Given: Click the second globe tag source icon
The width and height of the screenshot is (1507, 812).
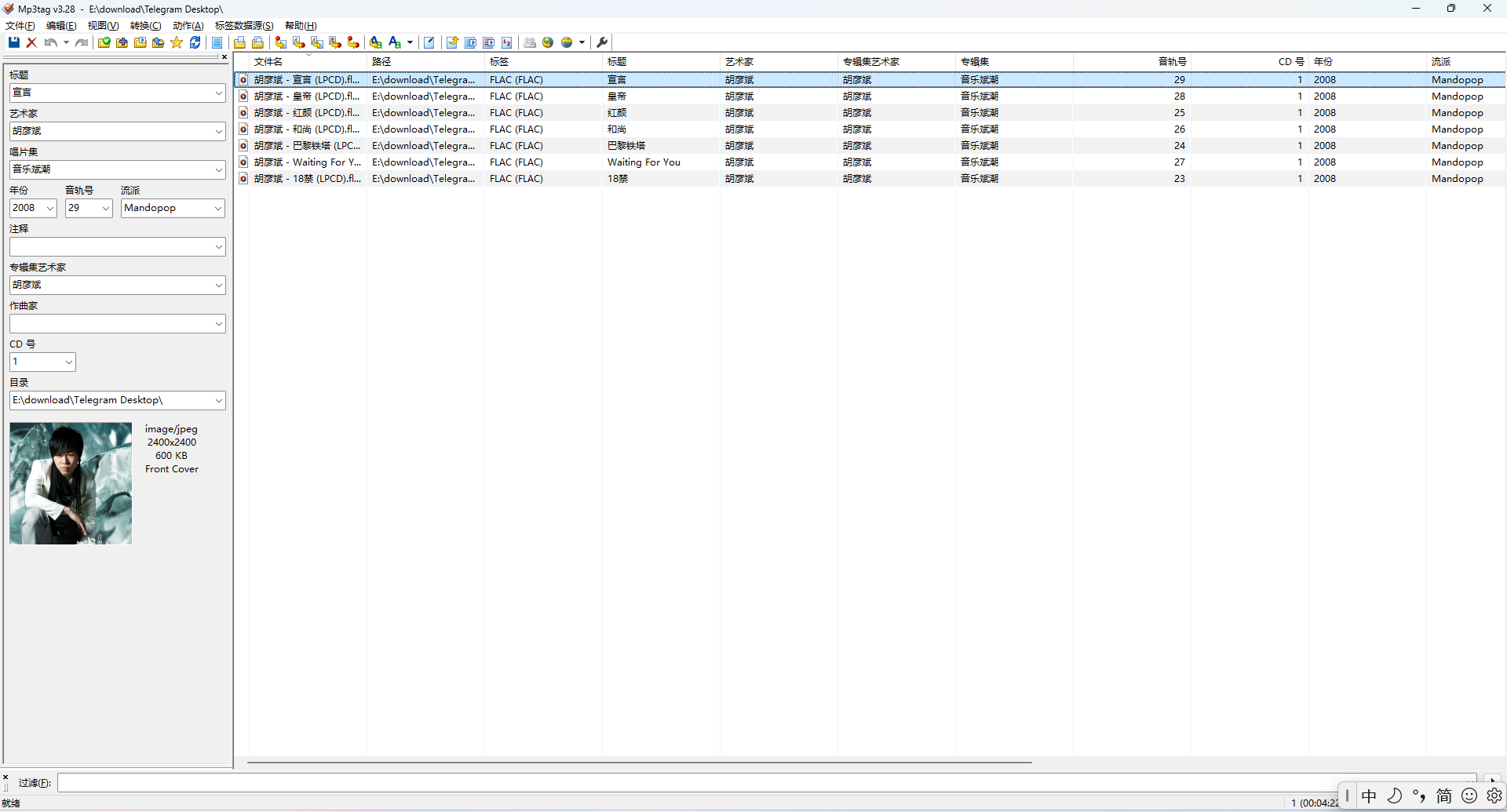Looking at the screenshot, I should click(567, 42).
